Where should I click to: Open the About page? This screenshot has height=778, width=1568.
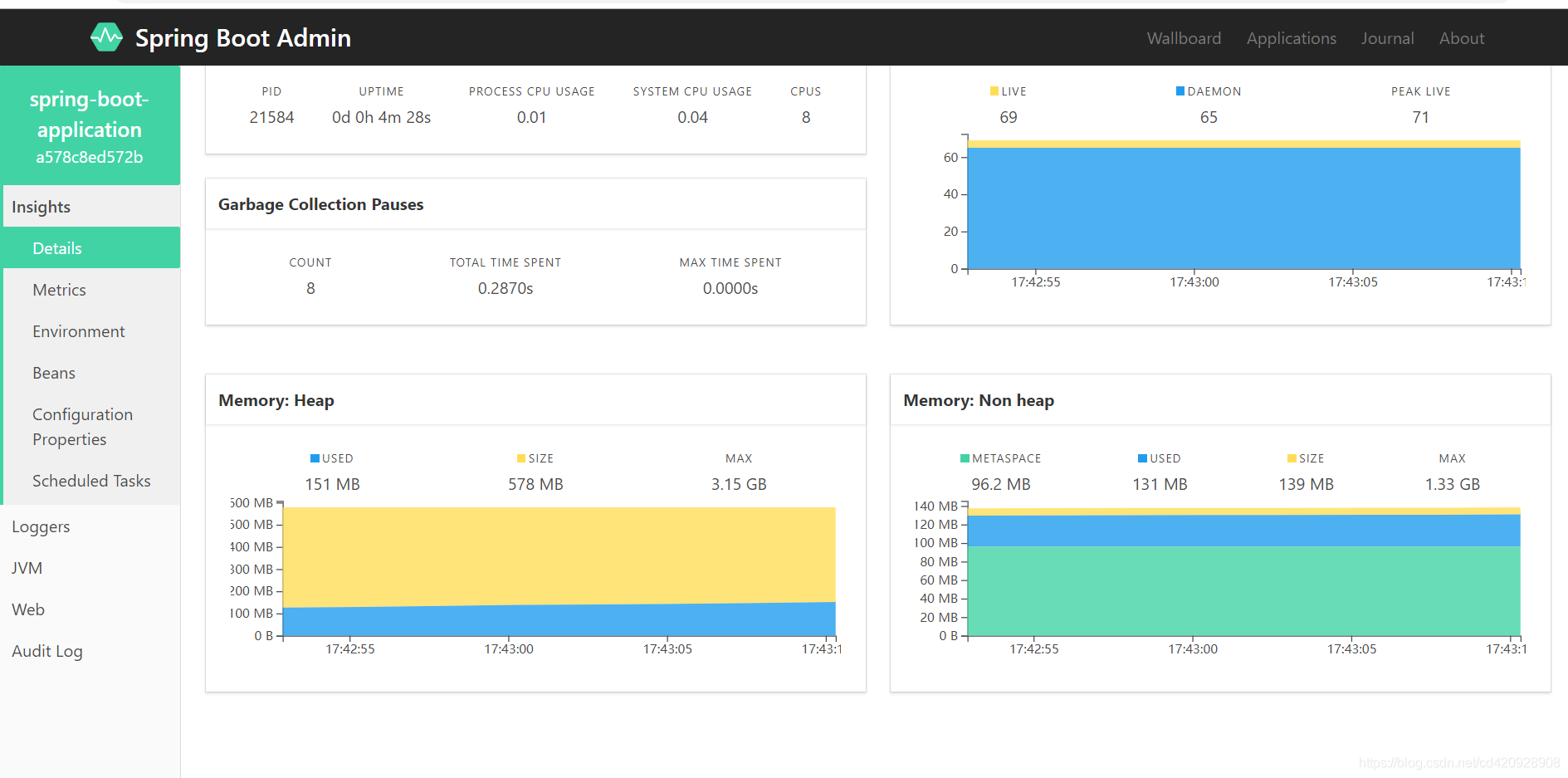tap(1462, 38)
